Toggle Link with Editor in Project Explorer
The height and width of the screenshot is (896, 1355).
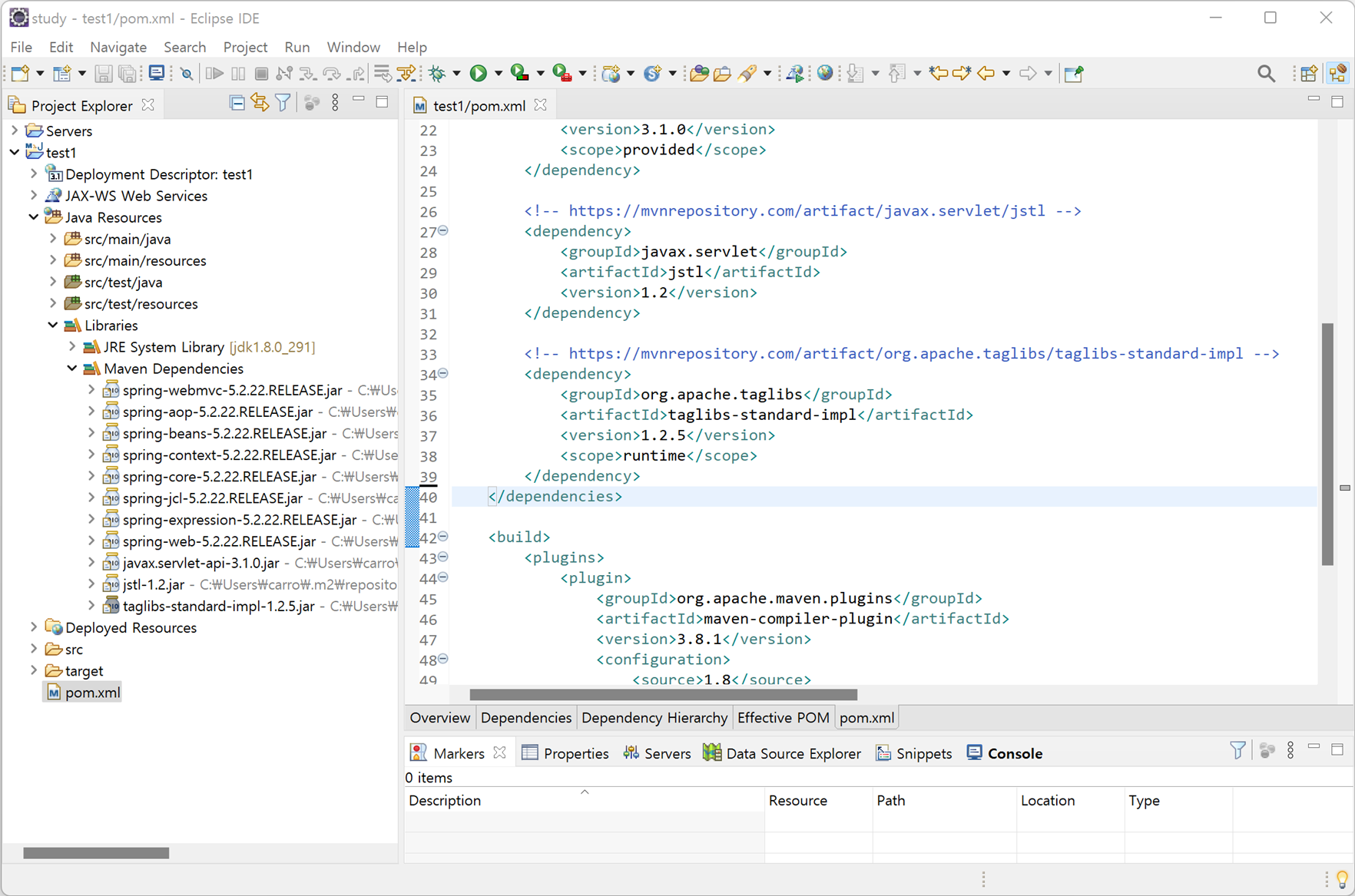[x=260, y=103]
